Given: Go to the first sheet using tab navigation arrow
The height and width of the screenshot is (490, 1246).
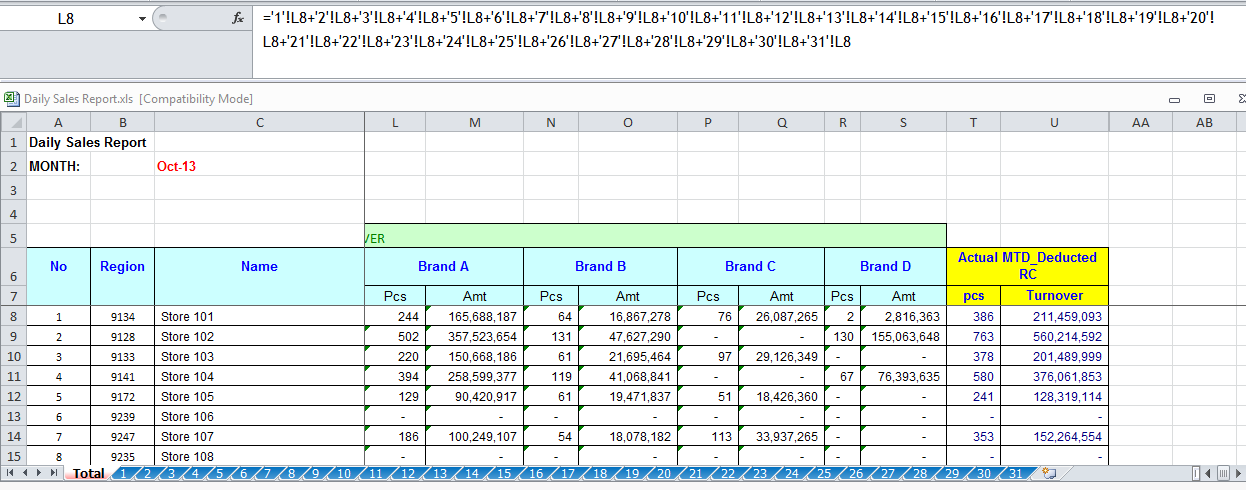Looking at the screenshot, I should pyautogui.click(x=10, y=473).
